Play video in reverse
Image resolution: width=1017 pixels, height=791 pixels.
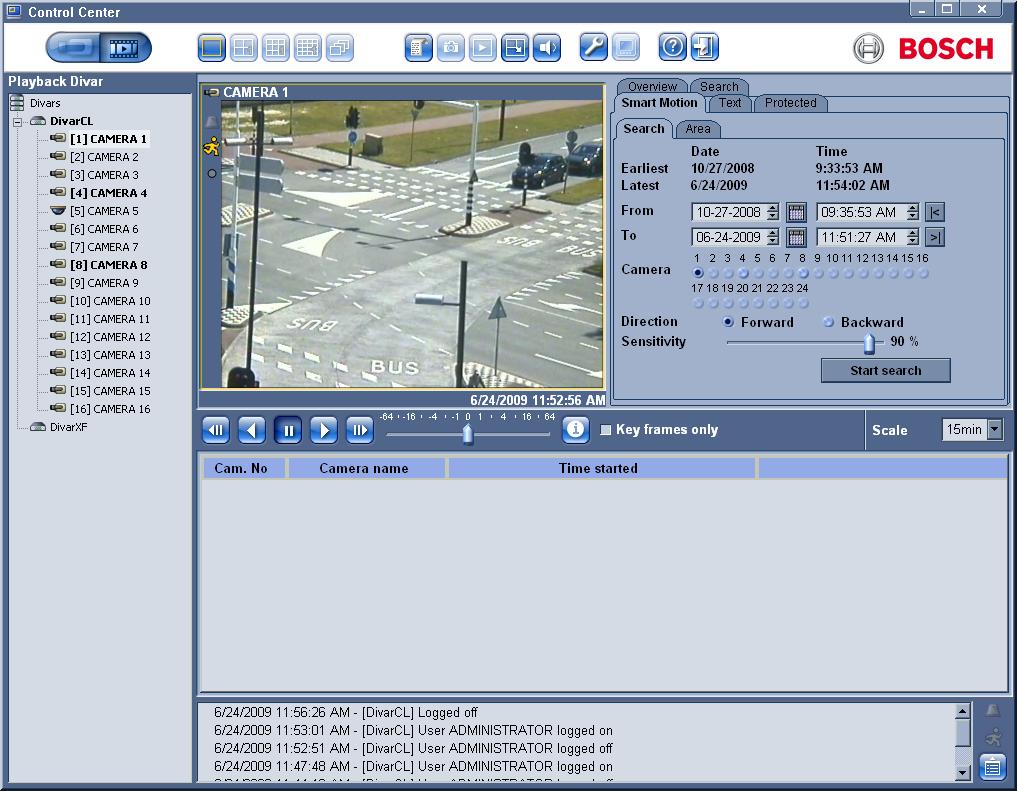[x=252, y=430]
